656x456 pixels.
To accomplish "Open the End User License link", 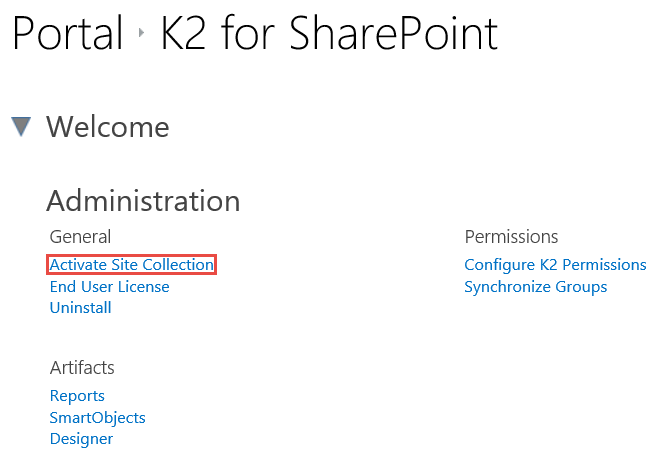I will tap(109, 286).
